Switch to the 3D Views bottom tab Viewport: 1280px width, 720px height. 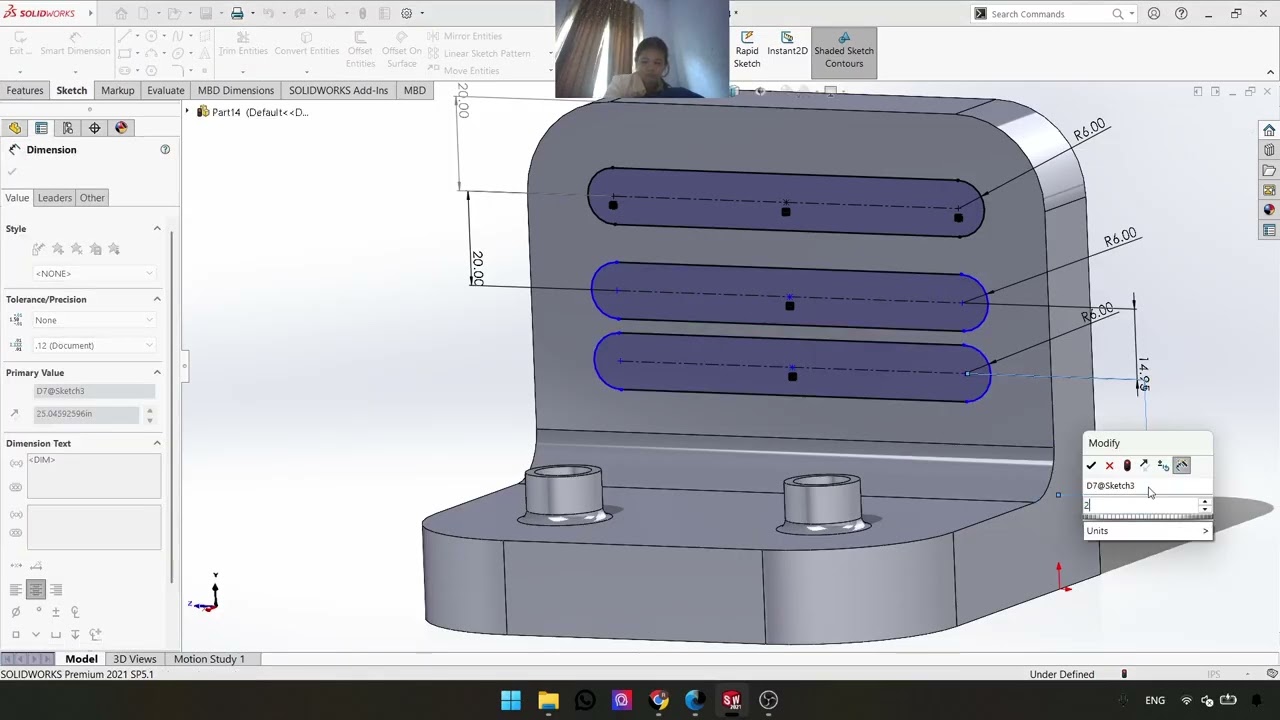[135, 659]
